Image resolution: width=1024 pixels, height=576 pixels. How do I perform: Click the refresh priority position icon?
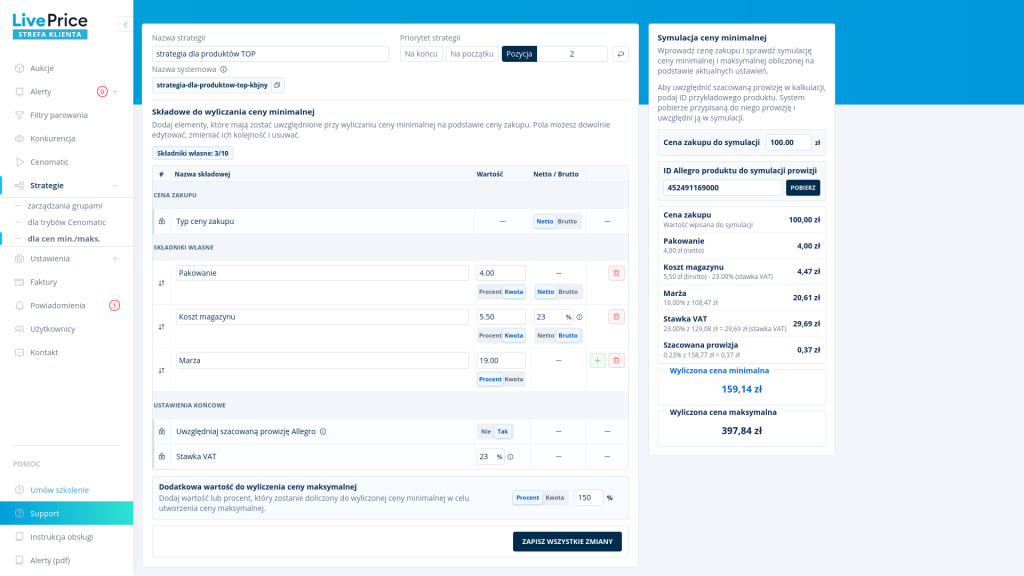(620, 54)
